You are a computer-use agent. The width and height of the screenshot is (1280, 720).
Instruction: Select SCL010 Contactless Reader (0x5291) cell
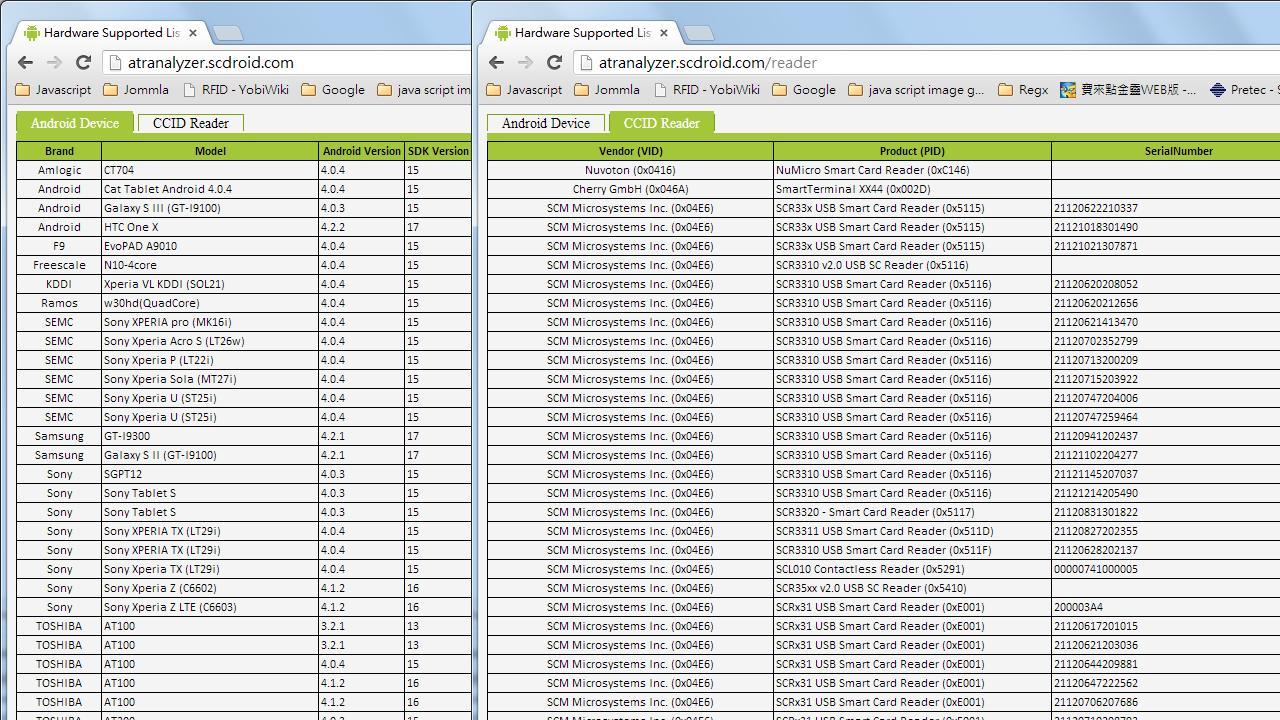click(912, 569)
